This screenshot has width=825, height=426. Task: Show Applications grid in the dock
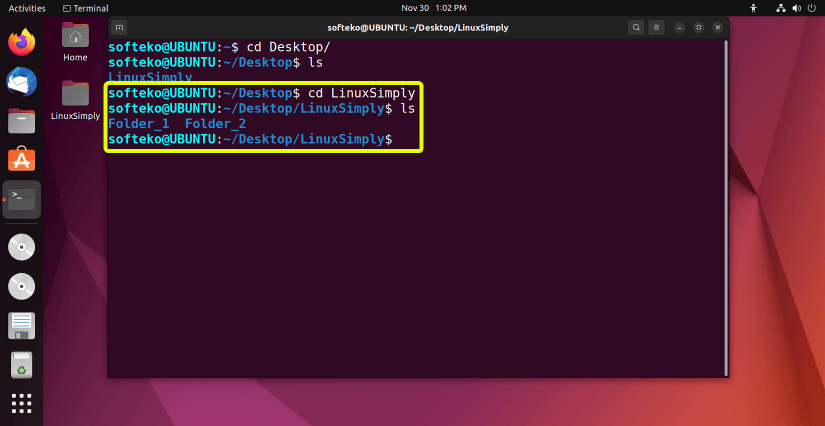pos(22,404)
